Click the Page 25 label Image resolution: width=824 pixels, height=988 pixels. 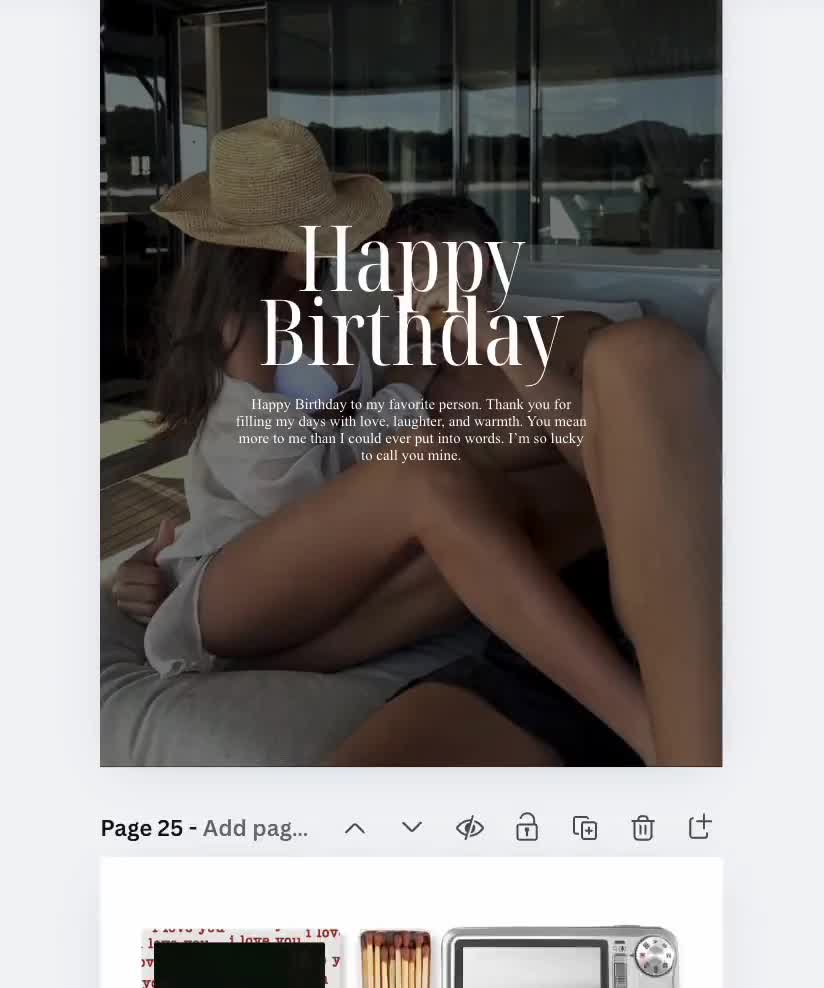(141, 827)
